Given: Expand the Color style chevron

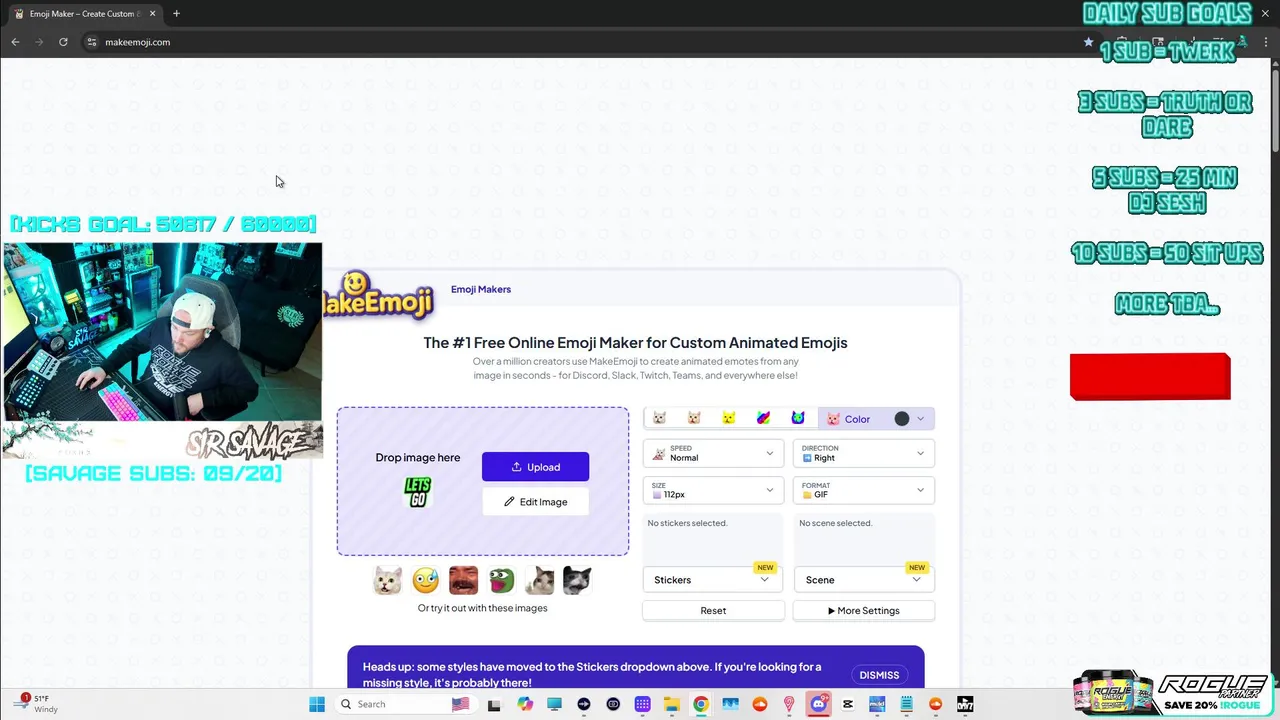Looking at the screenshot, I should click(x=920, y=419).
